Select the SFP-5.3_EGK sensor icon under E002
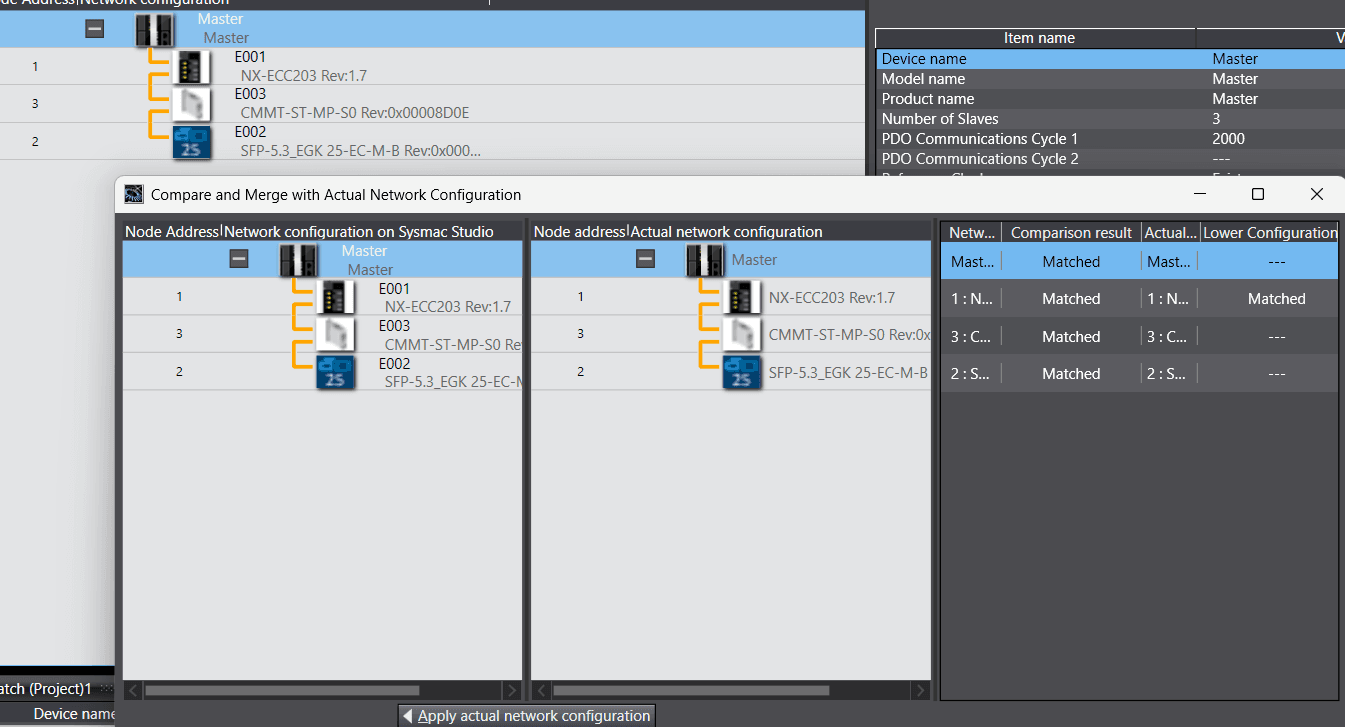The width and height of the screenshot is (1345, 727). [x=335, y=372]
